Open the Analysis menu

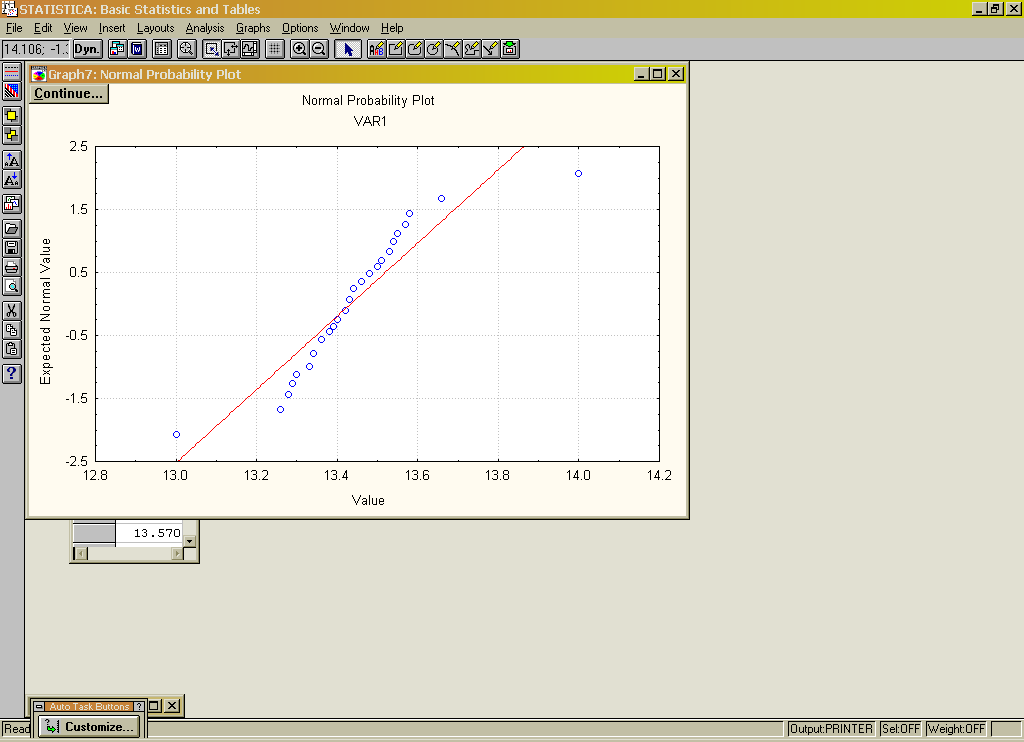[204, 28]
